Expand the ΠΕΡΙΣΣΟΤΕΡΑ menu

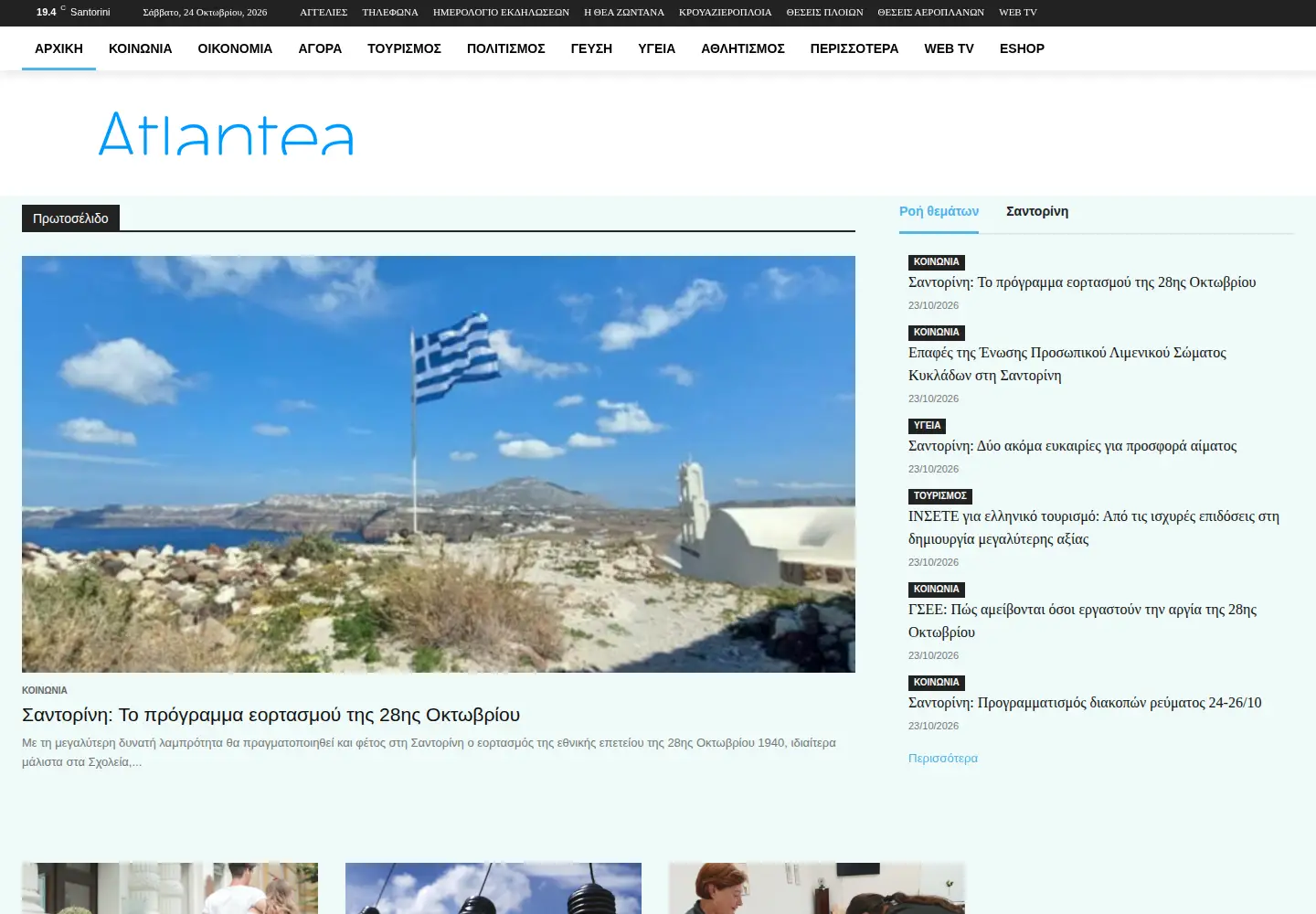854,48
